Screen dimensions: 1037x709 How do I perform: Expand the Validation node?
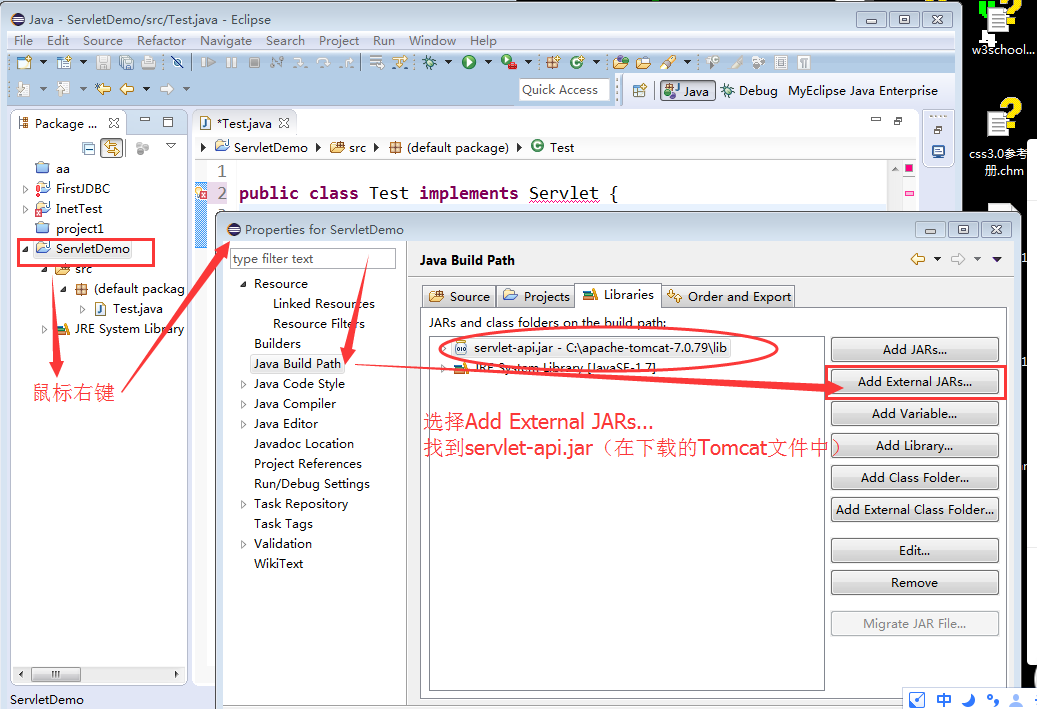coord(243,544)
